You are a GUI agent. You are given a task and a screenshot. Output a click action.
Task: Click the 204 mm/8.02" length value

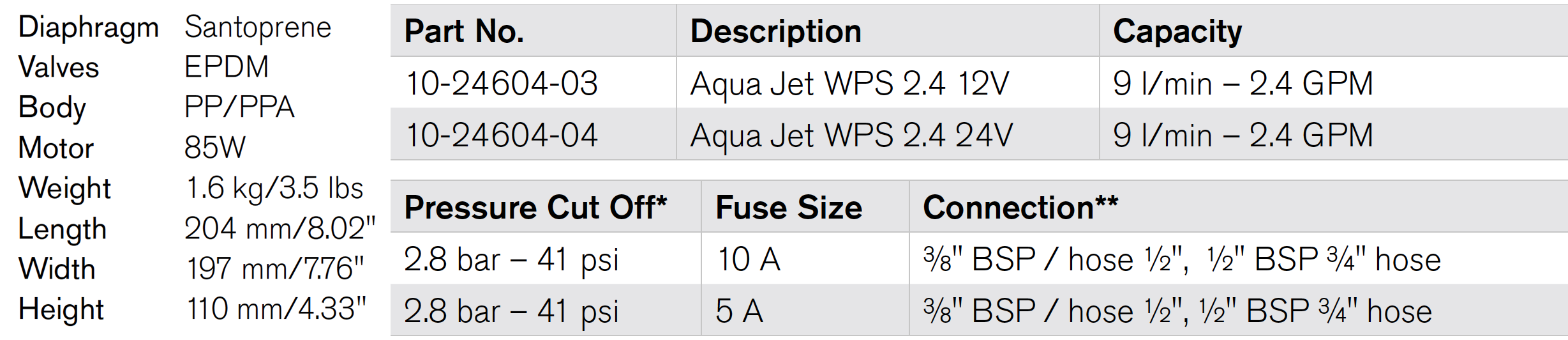pos(280,228)
